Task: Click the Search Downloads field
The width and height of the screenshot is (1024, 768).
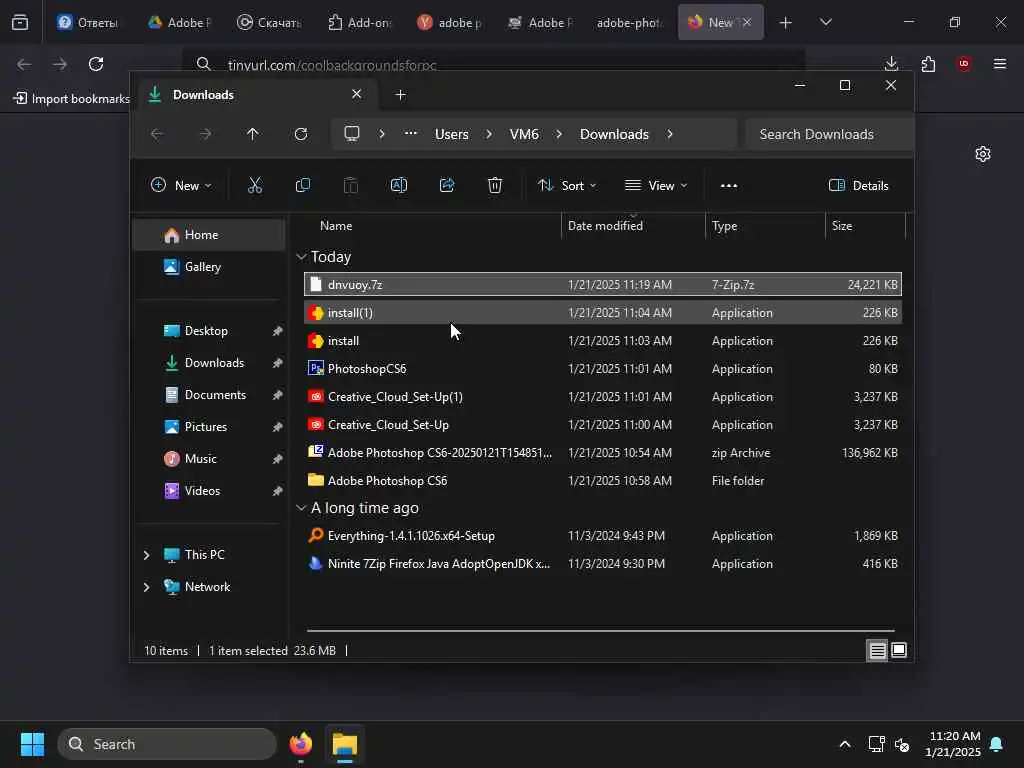Action: click(829, 134)
